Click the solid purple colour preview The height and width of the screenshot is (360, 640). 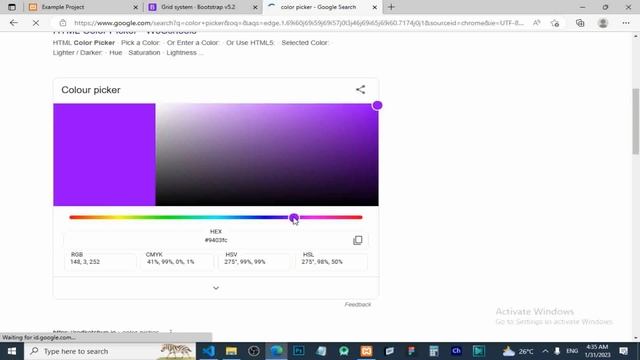point(104,155)
